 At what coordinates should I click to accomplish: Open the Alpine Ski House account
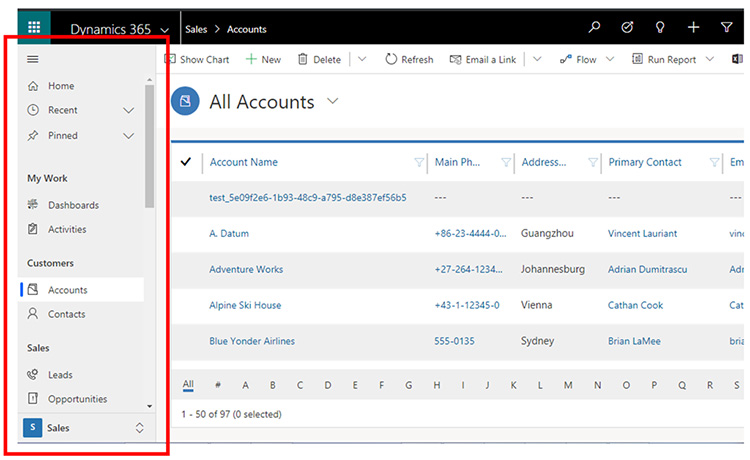click(245, 305)
